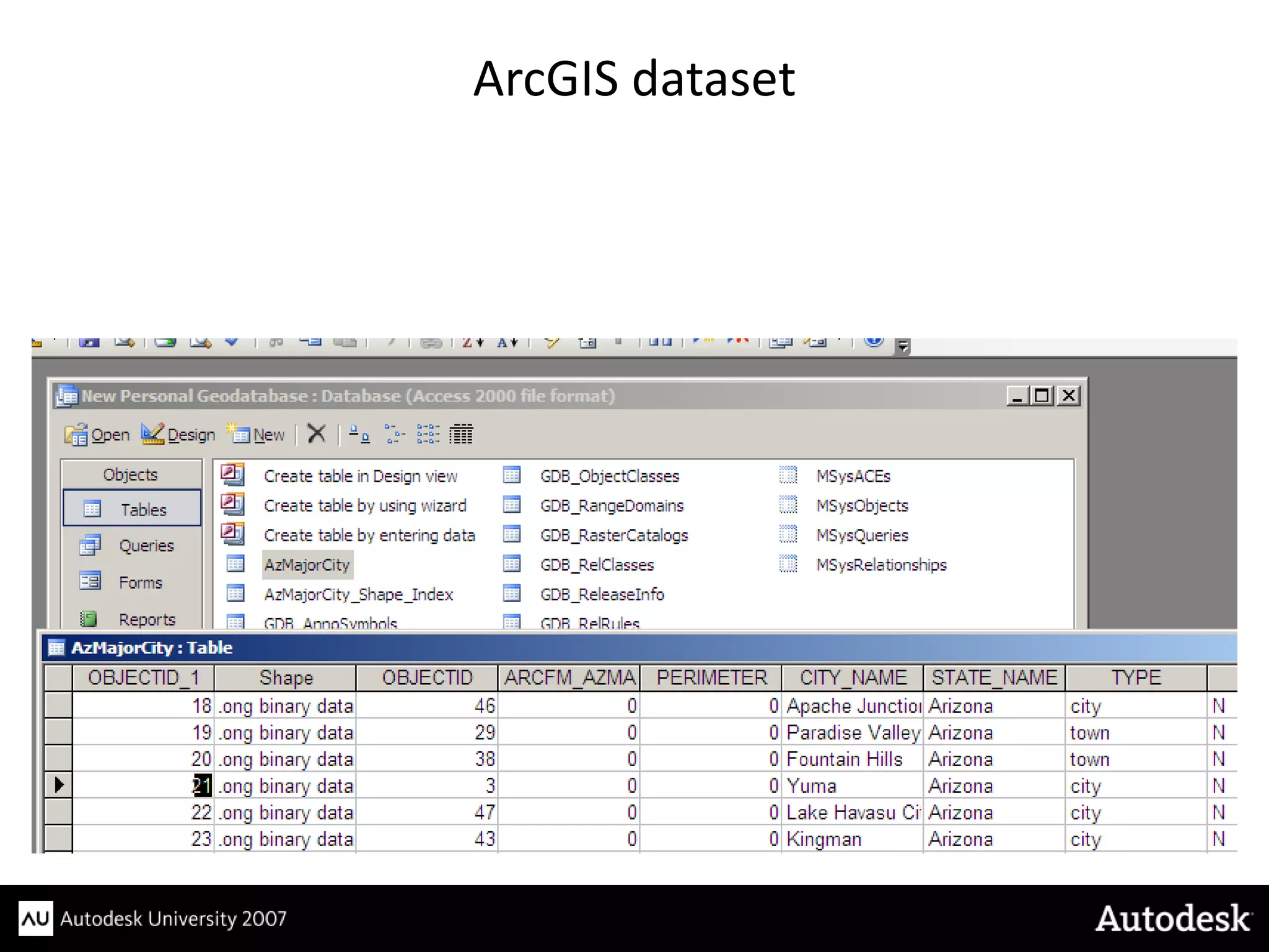The height and width of the screenshot is (952, 1269).
Task: Click the Delete X icon in toolbar
Action: coord(317,434)
